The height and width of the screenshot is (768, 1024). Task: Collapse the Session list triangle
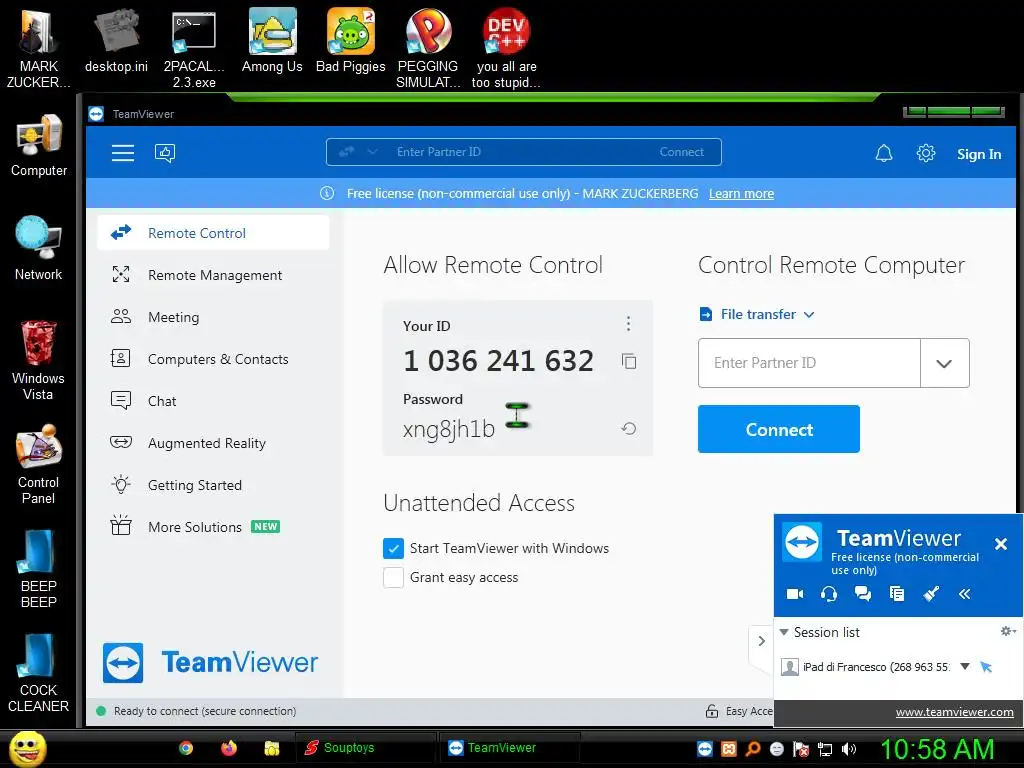point(784,632)
